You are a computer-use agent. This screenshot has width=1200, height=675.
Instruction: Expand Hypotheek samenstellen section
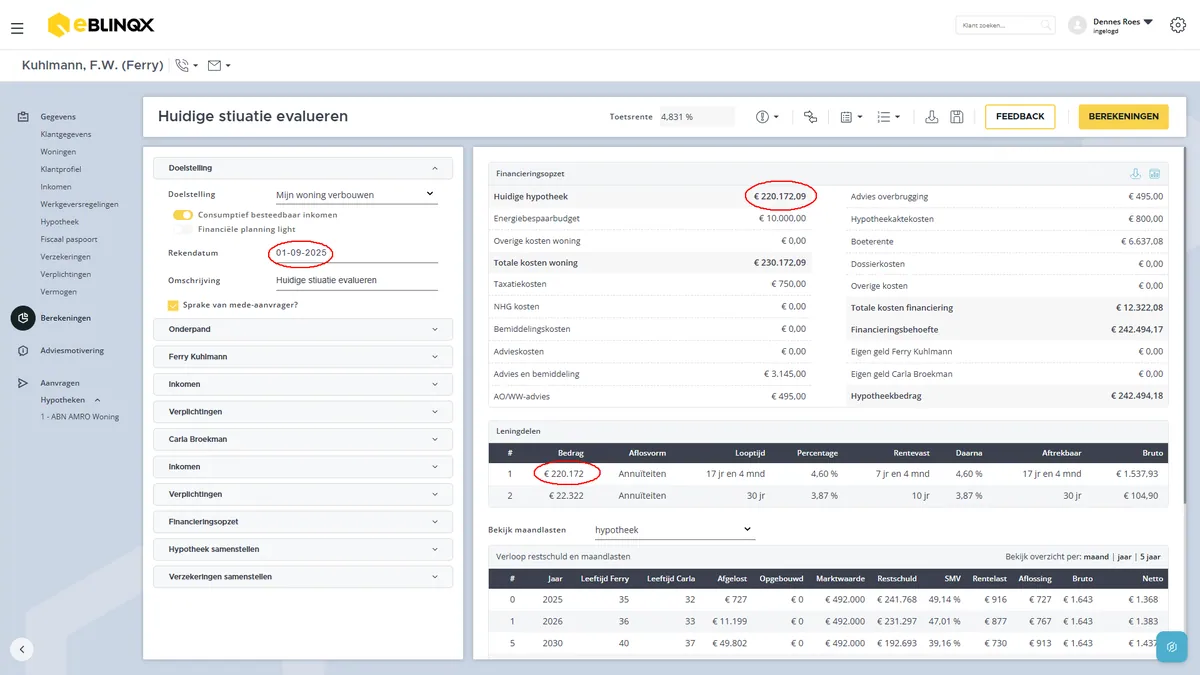pyautogui.click(x=303, y=549)
